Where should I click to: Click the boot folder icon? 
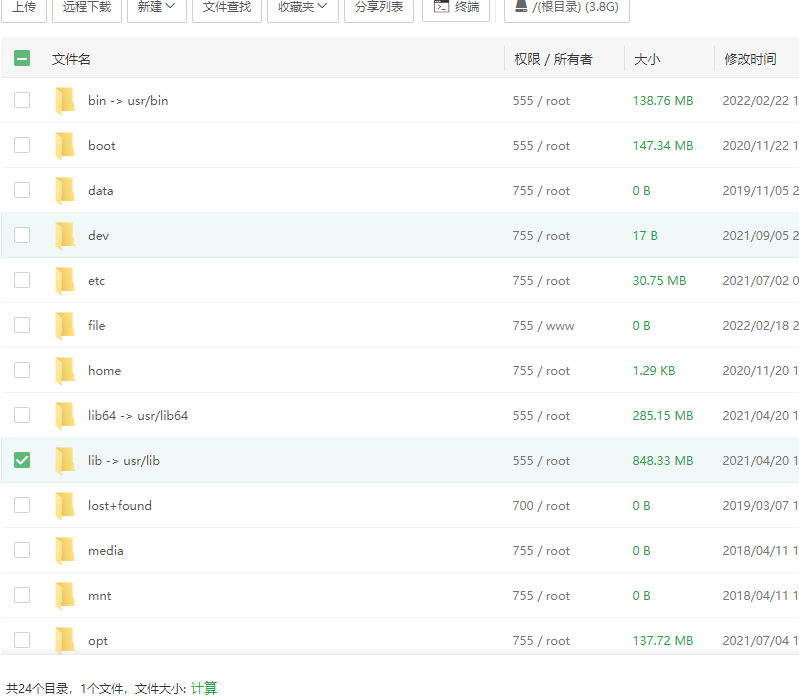tap(65, 146)
